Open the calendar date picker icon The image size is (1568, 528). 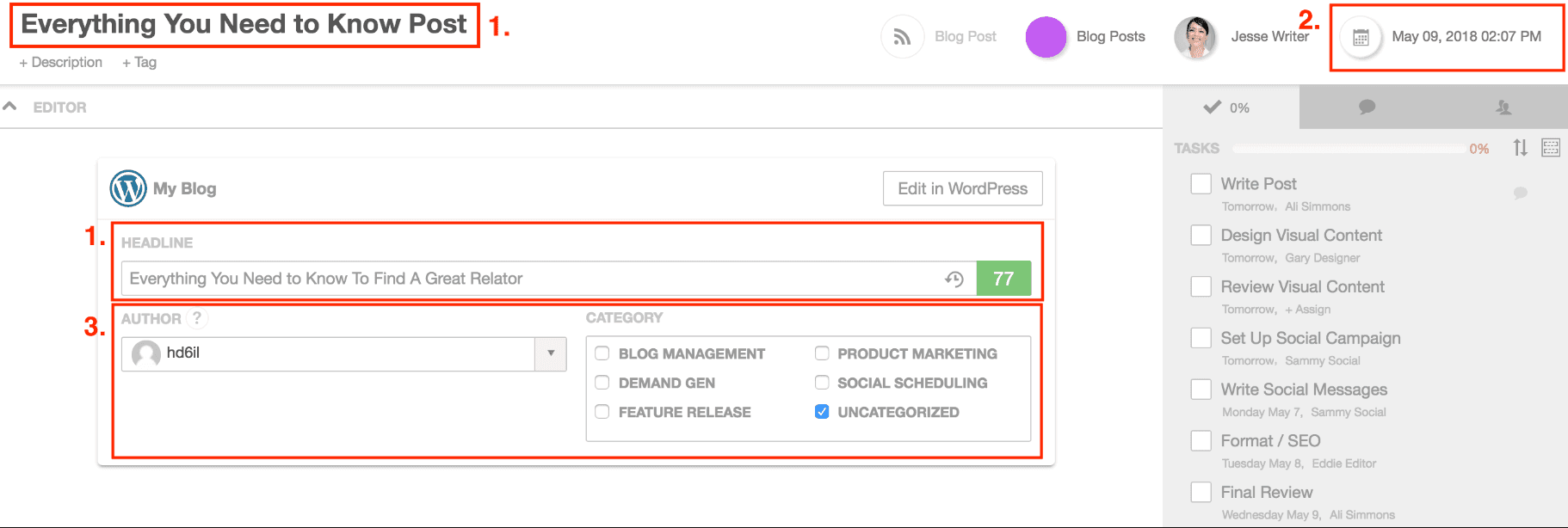coord(1361,37)
